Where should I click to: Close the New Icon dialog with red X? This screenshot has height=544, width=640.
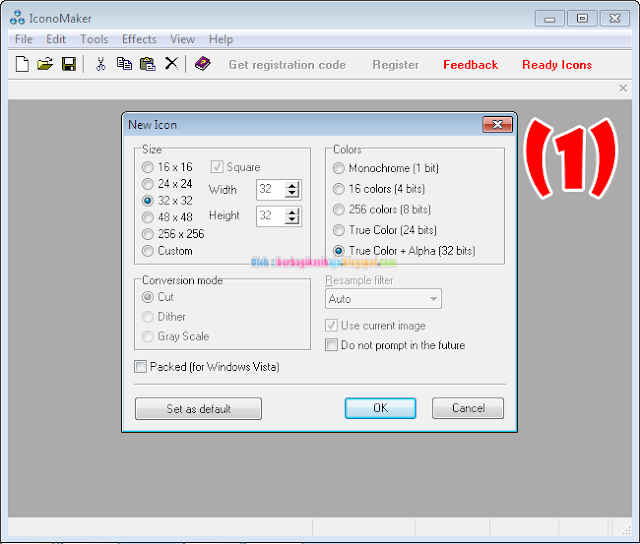[497, 124]
